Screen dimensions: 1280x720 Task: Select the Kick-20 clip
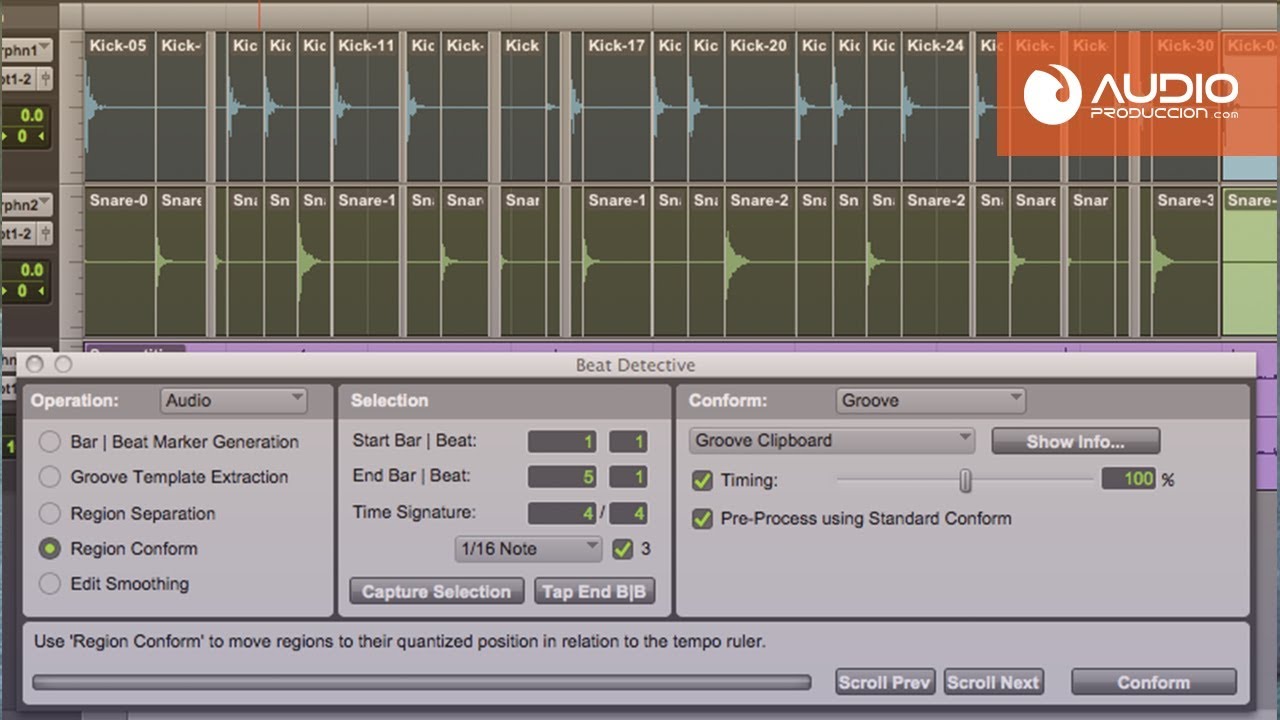point(760,107)
